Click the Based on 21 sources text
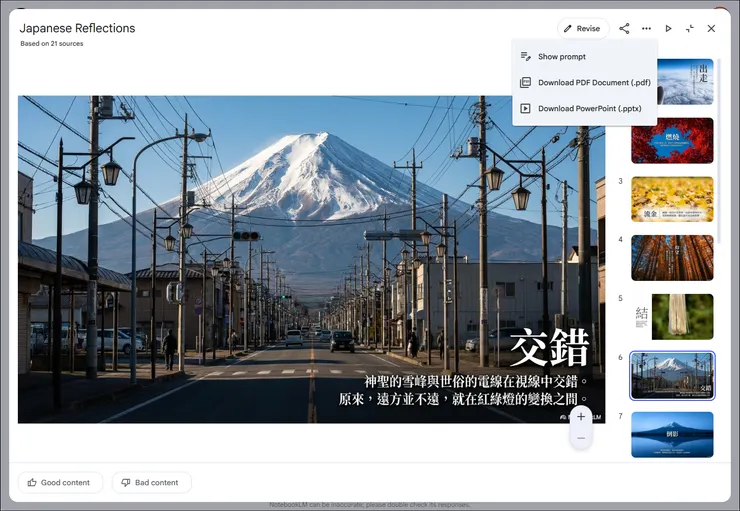The image size is (740, 511). pos(52,43)
